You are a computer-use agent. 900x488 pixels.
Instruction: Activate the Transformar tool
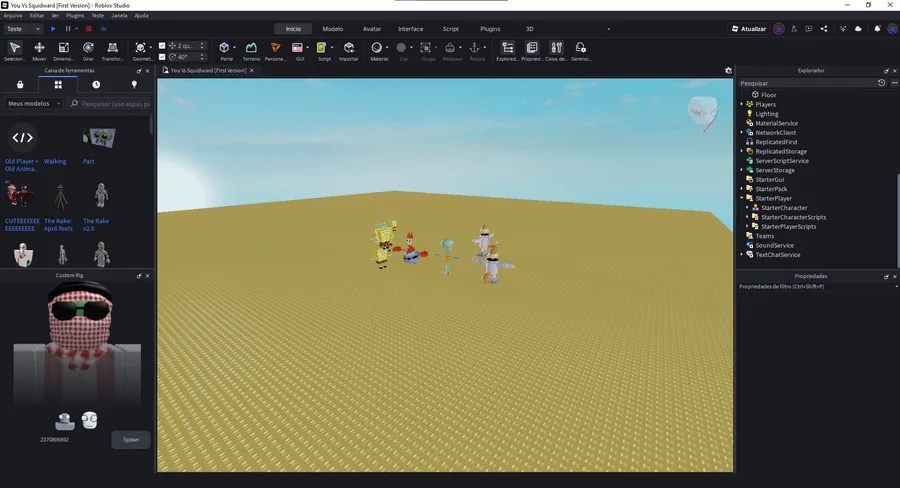[x=112, y=51]
